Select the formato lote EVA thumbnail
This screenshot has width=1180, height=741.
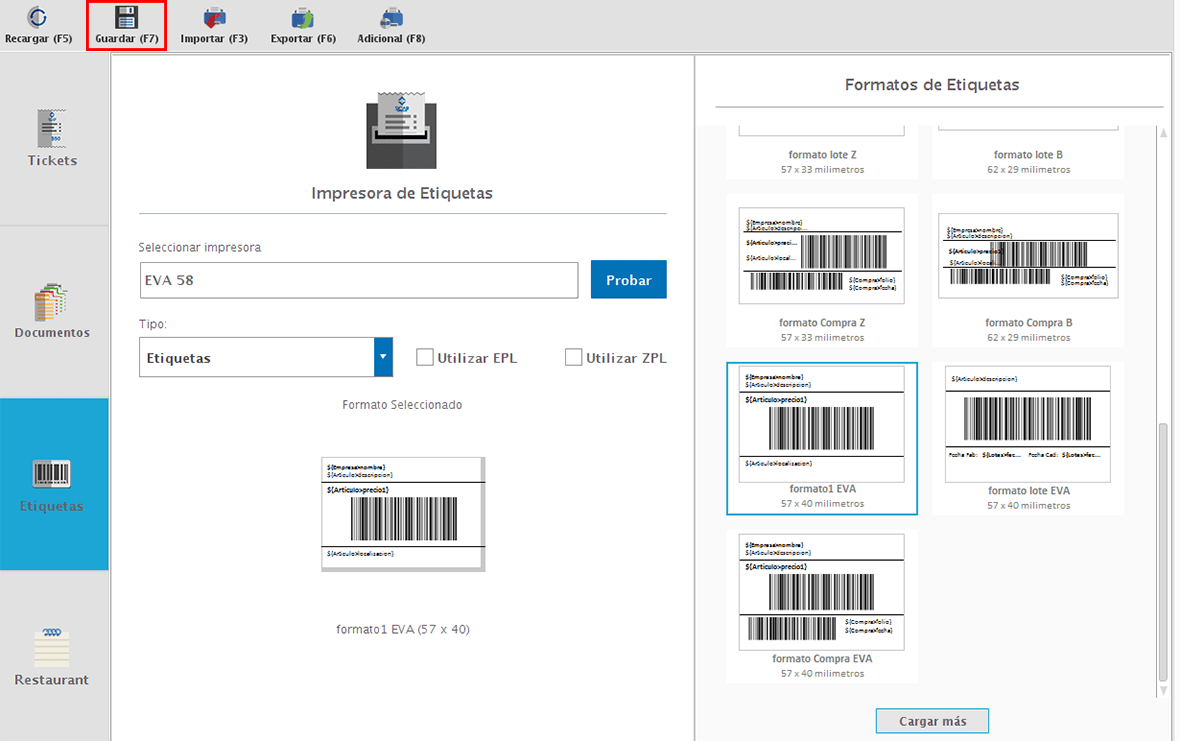pyautogui.click(x=1028, y=425)
